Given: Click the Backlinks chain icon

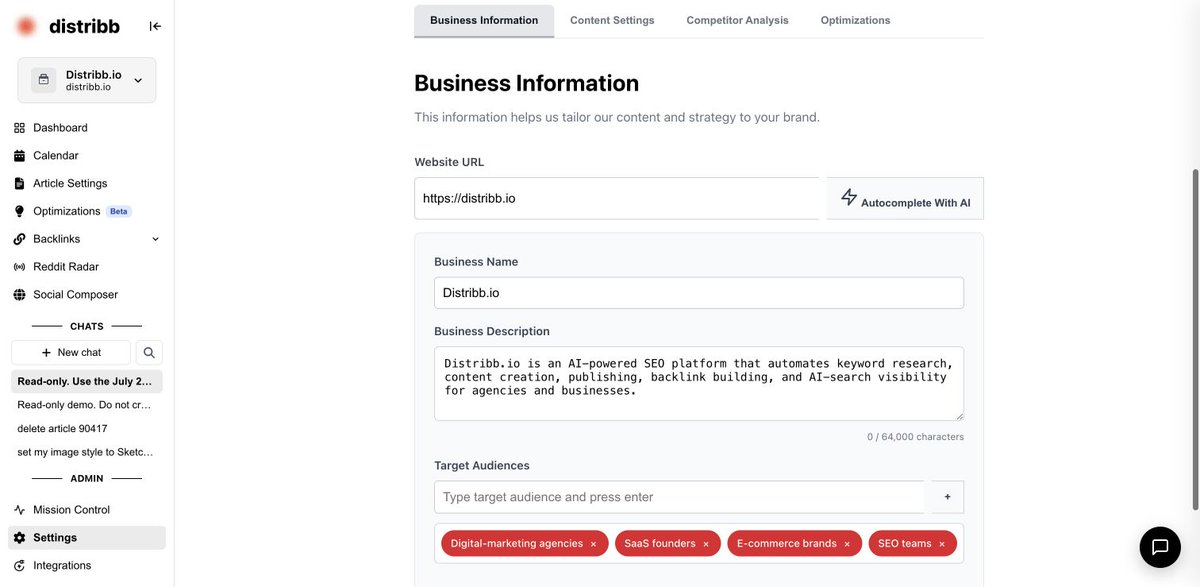Looking at the screenshot, I should 19,239.
